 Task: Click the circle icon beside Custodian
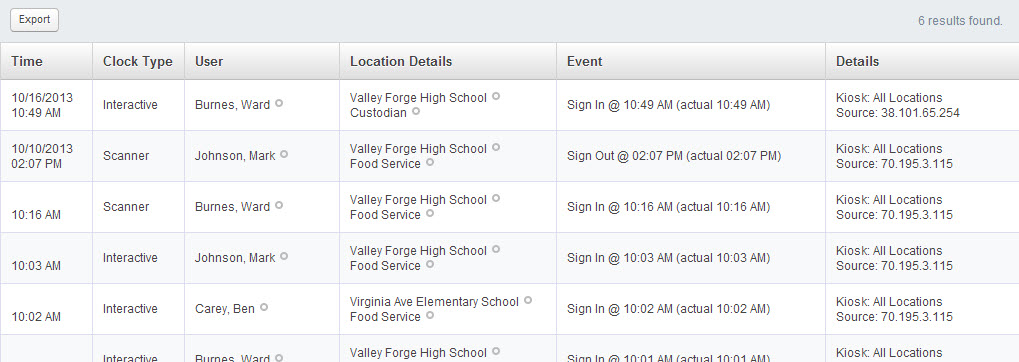(x=416, y=111)
